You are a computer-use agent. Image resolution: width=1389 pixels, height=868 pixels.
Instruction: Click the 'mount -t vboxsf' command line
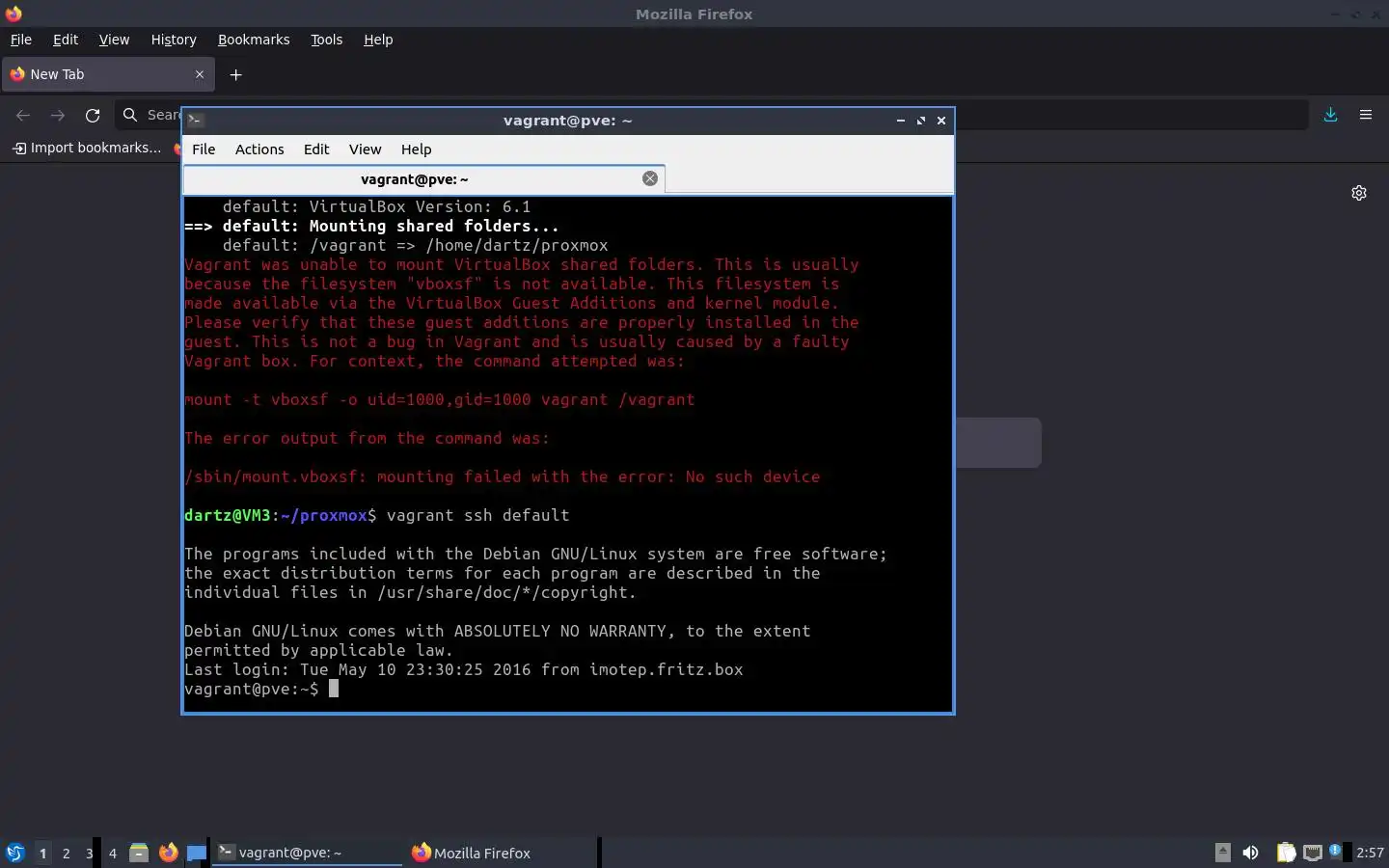439,399
